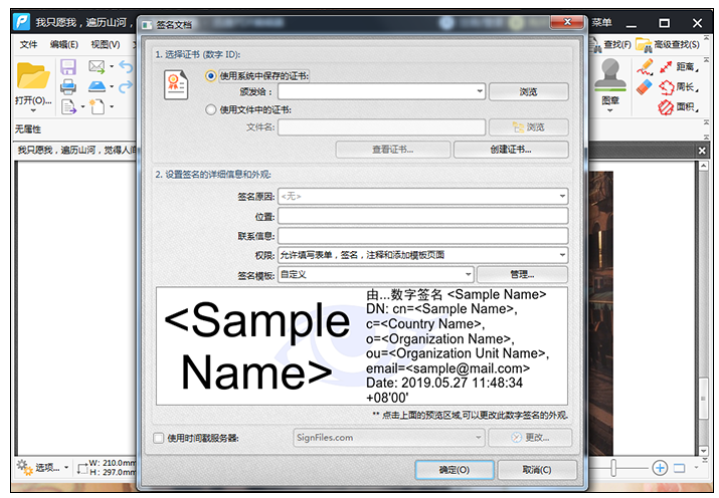Click the View Certificate (查看证书) button
Screen dimensions: 719x498
coord(393,149)
